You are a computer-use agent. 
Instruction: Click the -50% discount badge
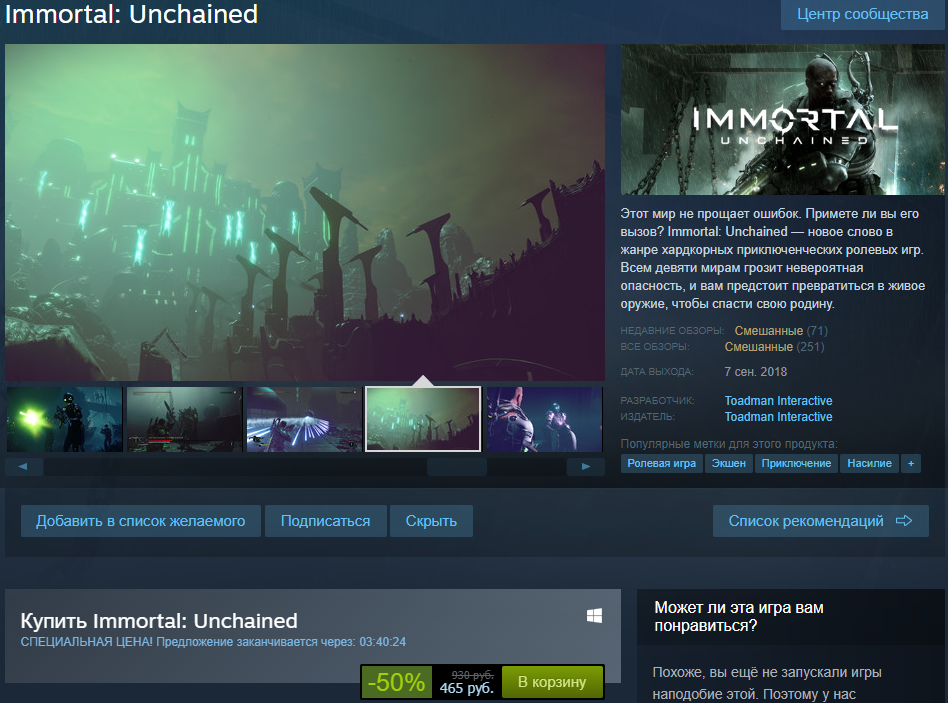397,682
